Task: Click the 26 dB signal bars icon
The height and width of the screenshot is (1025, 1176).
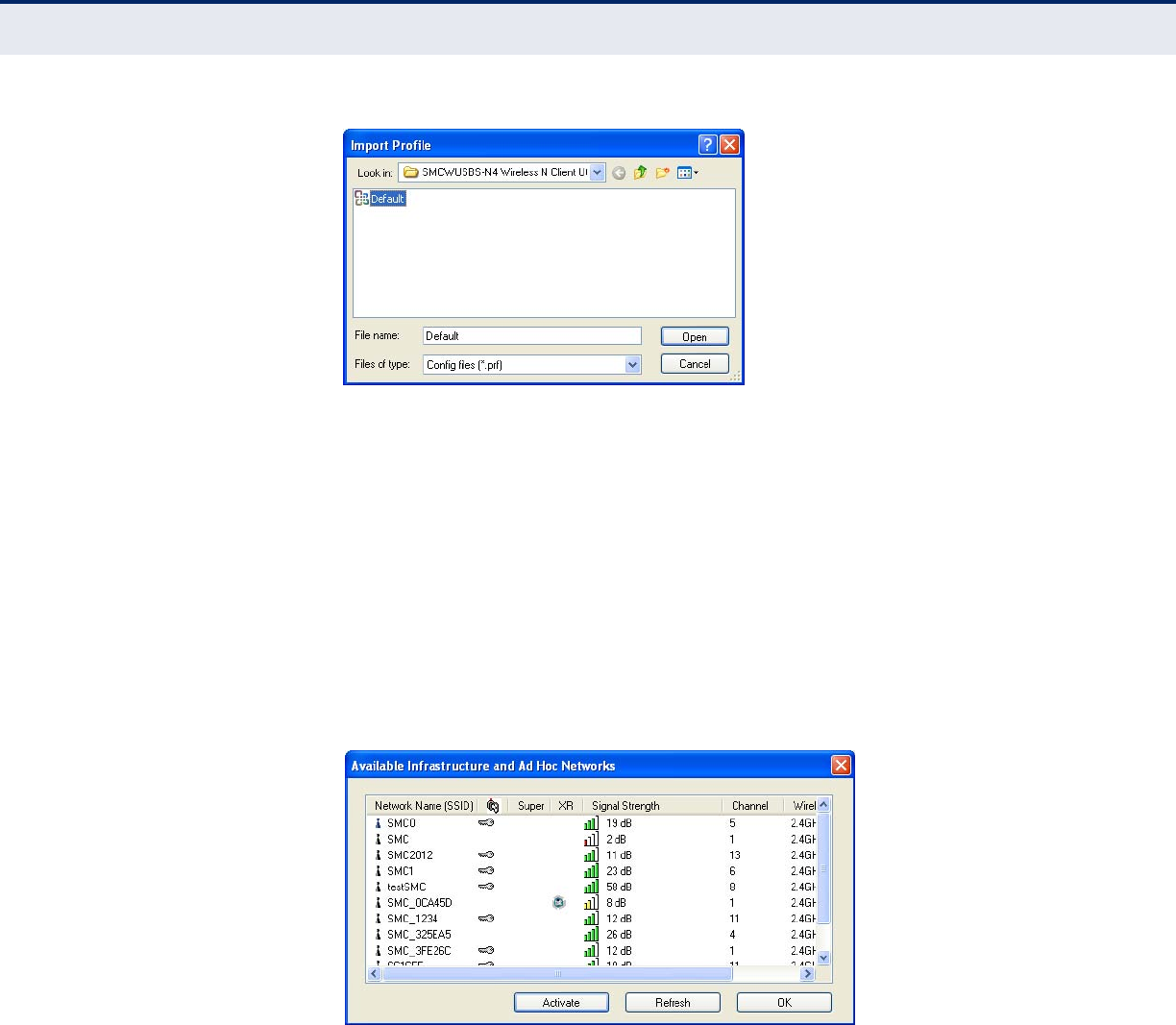Action: (x=591, y=935)
